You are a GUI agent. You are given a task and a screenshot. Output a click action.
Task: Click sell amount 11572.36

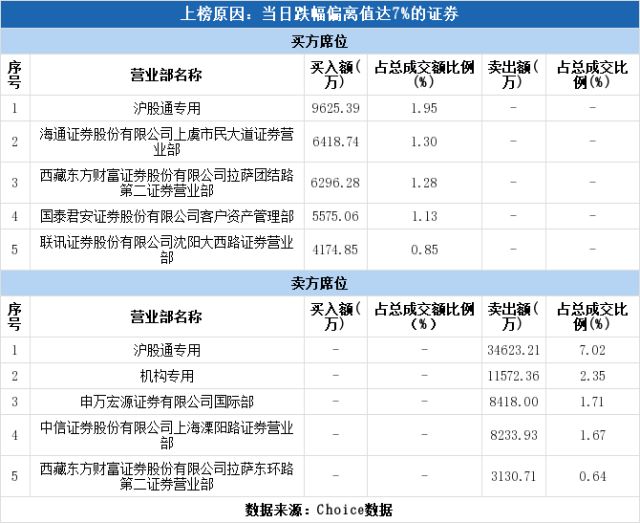[513, 376]
